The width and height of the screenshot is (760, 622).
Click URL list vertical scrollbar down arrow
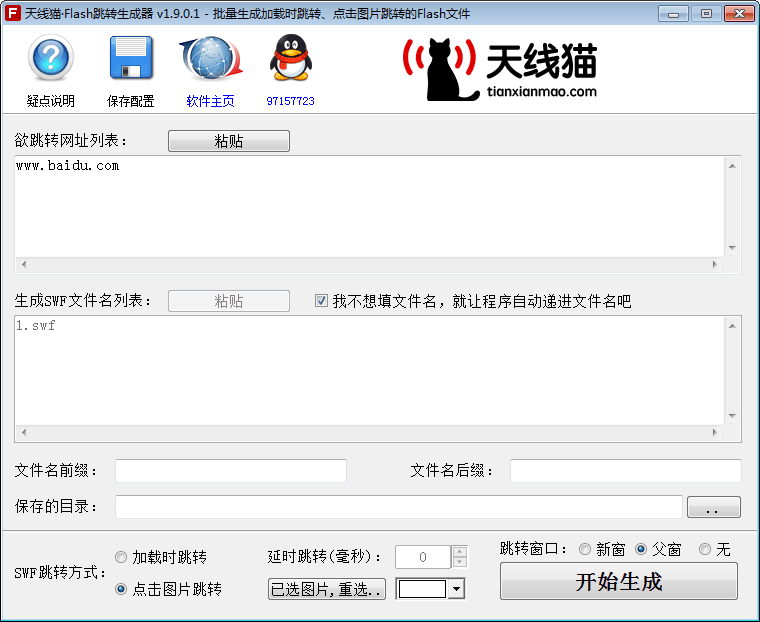click(x=732, y=248)
